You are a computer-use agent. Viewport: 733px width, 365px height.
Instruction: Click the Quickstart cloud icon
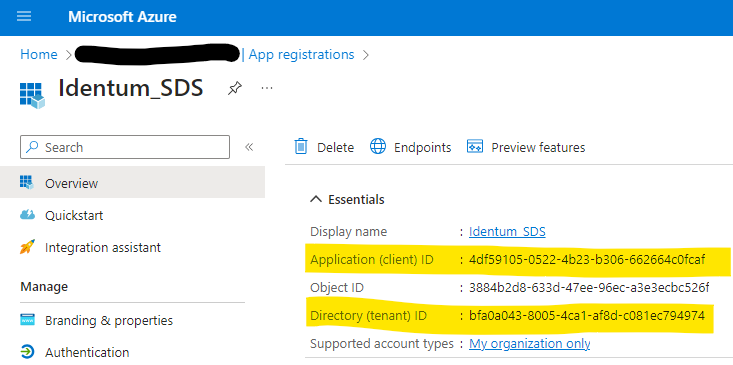(x=28, y=215)
